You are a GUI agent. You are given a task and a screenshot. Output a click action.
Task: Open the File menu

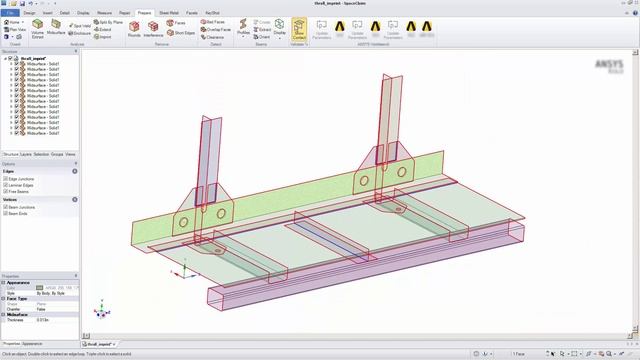[x=10, y=13]
